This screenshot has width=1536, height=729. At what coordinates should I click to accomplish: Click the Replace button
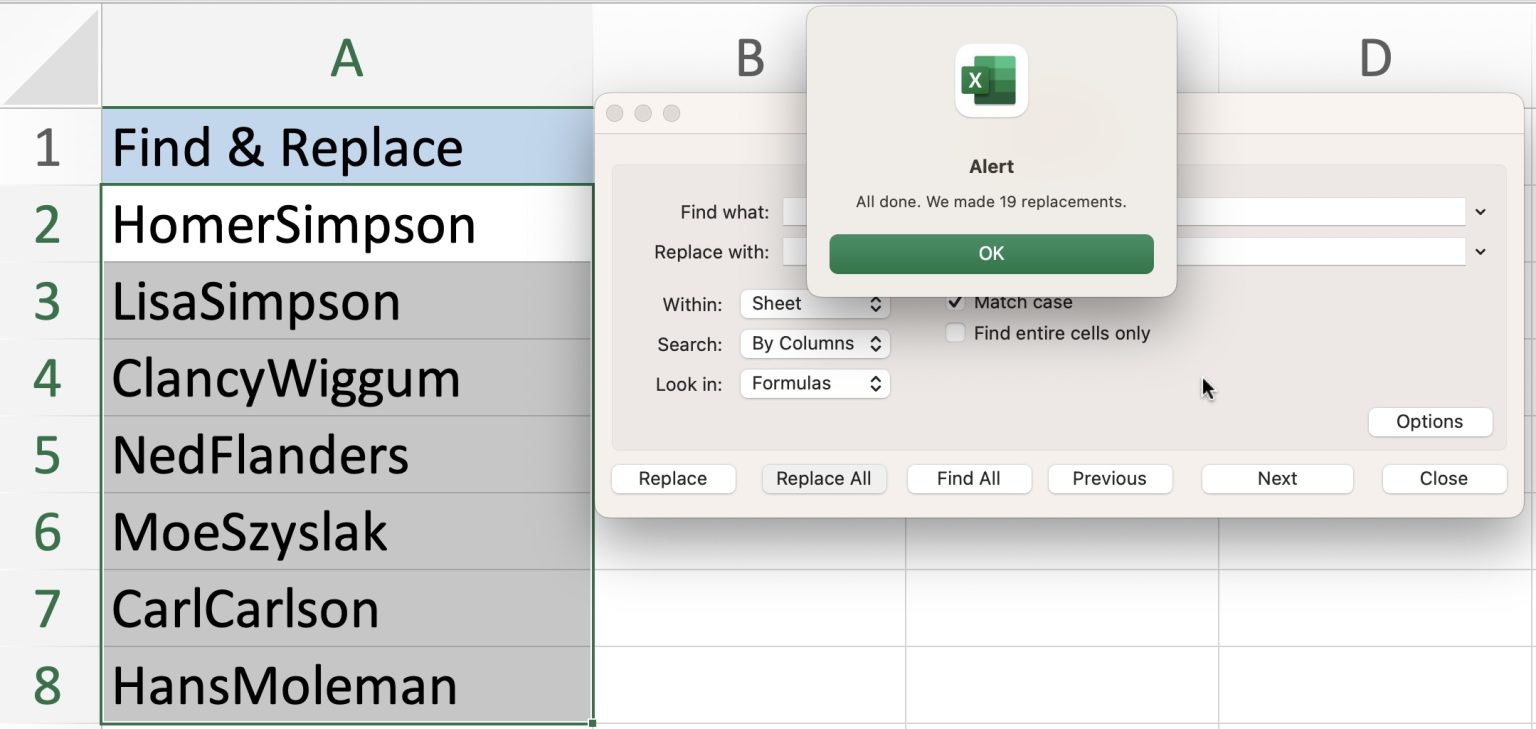click(673, 479)
